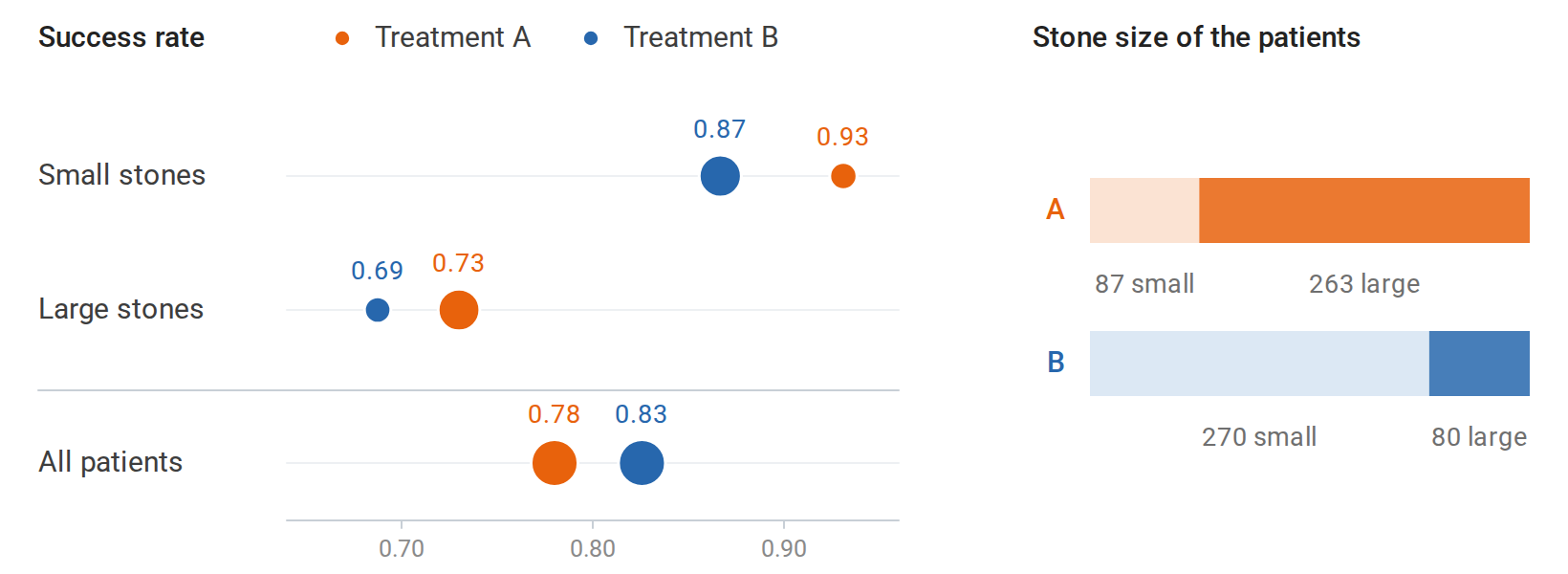The image size is (1568, 574).
Task: Click the blue 0.69 large stones dot
Action: click(378, 310)
